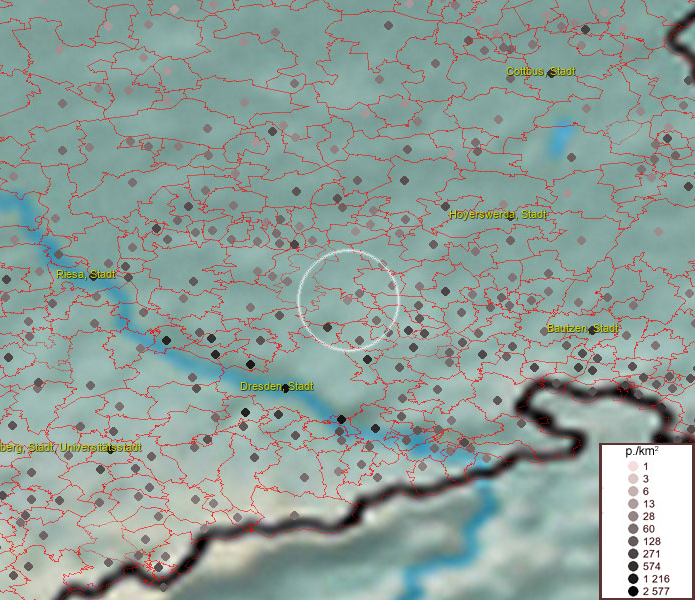The height and width of the screenshot is (600, 695).
Task: Click the legend swatch for density 574
Action: tap(633, 566)
